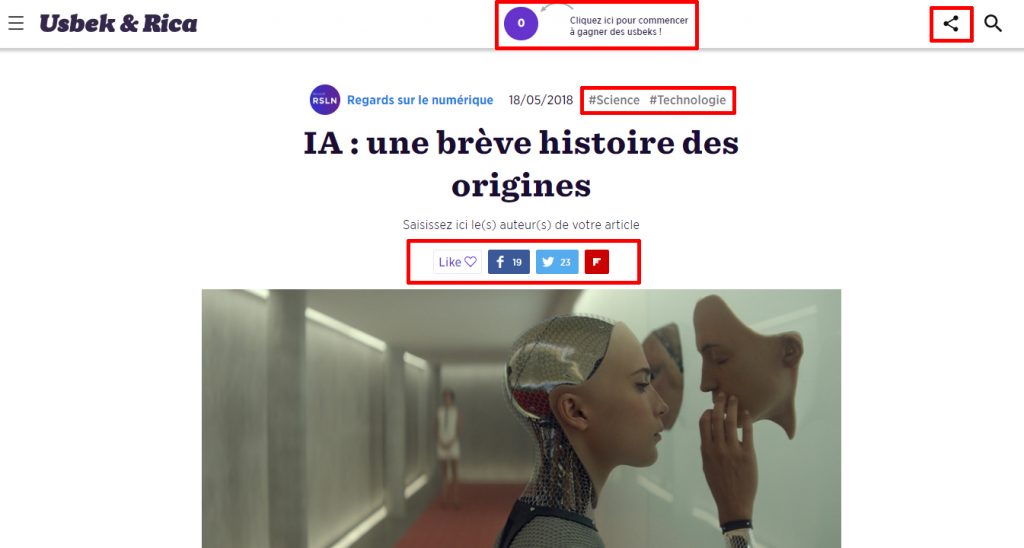Open the search magnifier icon
Image resolution: width=1024 pixels, height=548 pixels.
click(993, 24)
